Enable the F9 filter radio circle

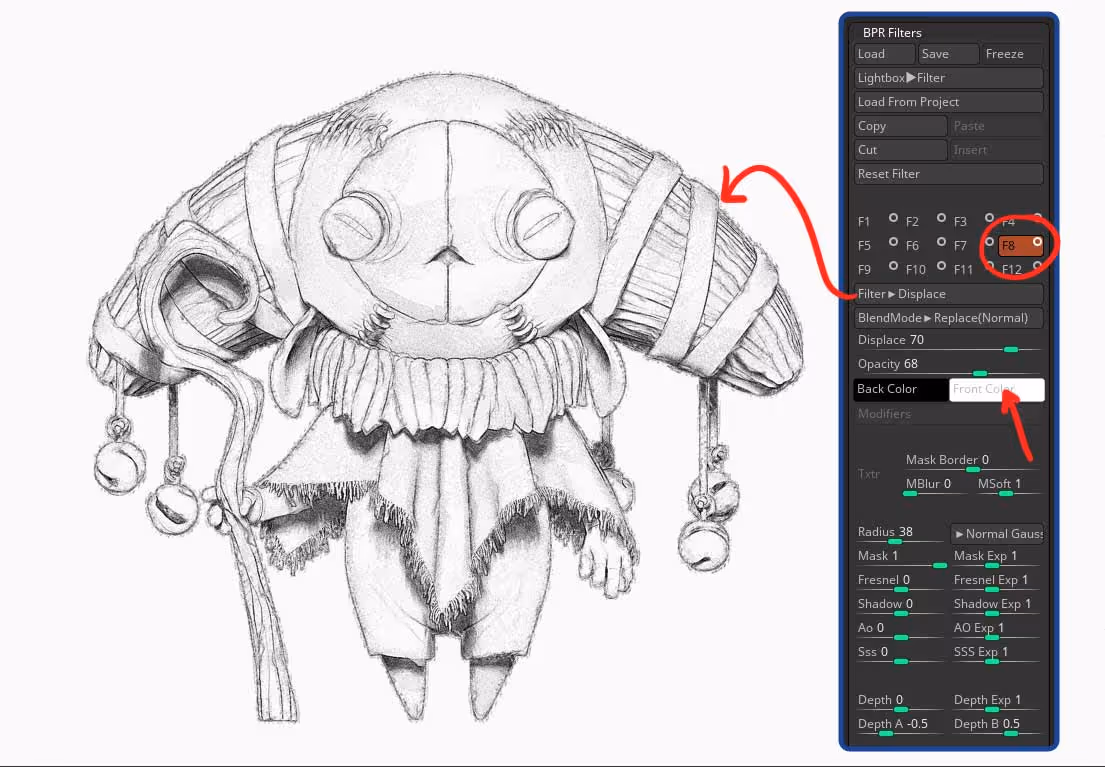893,266
